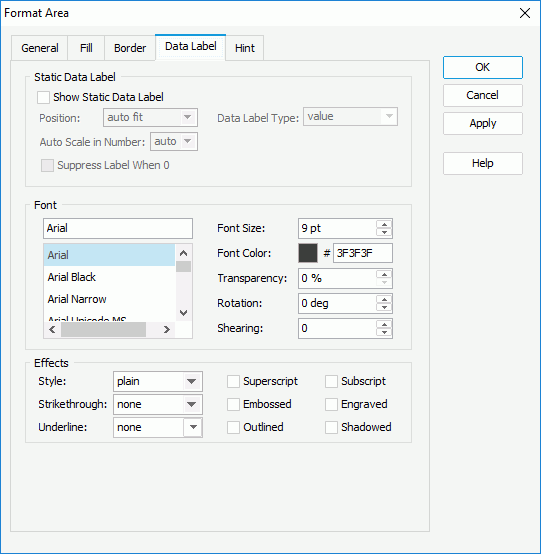The height and width of the screenshot is (554, 541).
Task: Click the font list vertical scrollbar thumb
Action: (x=183, y=266)
